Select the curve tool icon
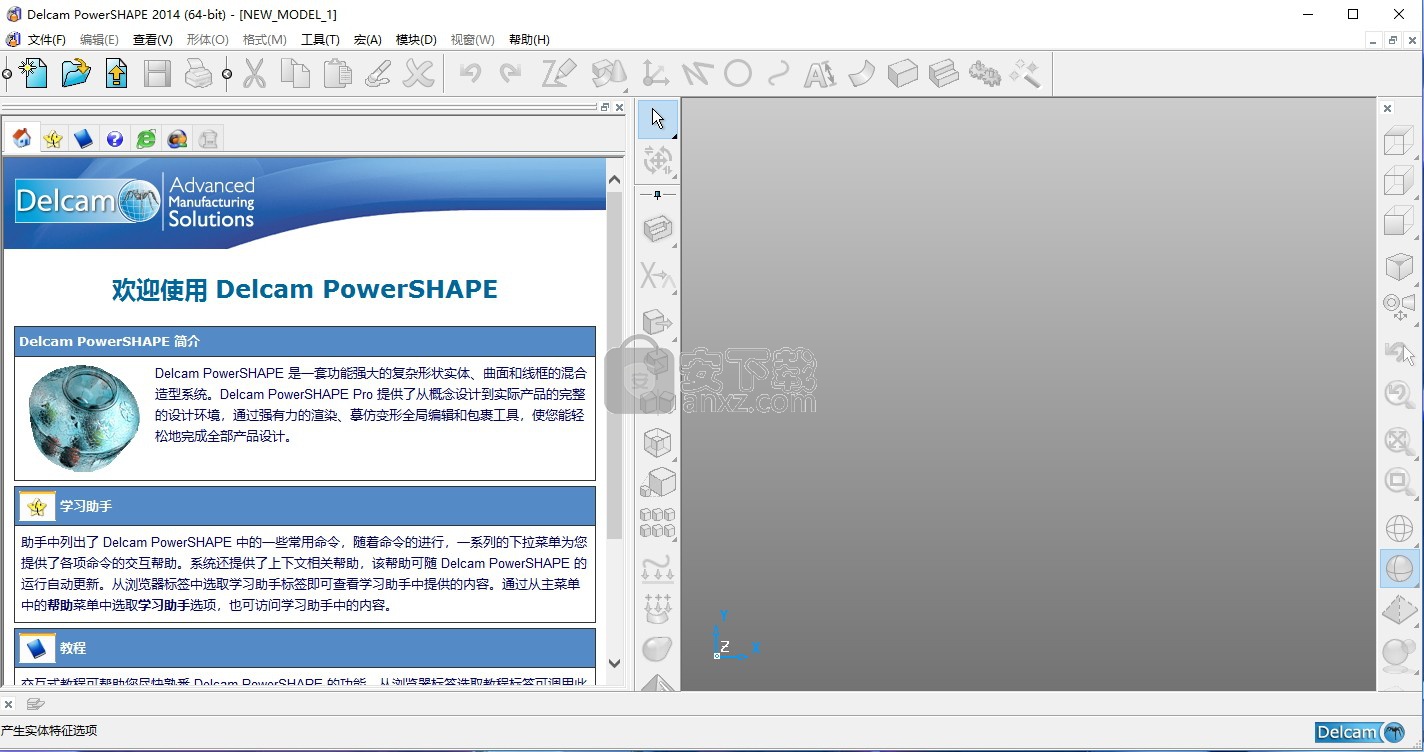 pos(778,73)
